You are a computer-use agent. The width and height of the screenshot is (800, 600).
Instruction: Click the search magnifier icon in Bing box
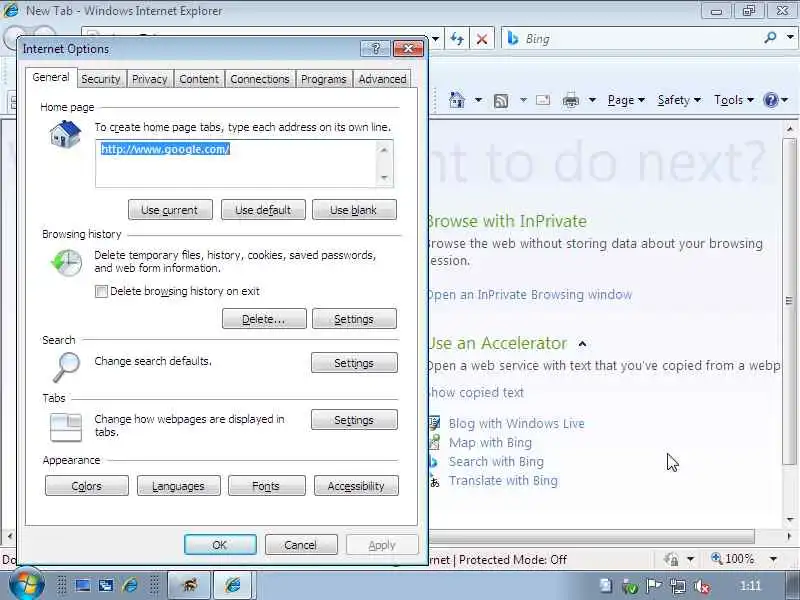[770, 38]
